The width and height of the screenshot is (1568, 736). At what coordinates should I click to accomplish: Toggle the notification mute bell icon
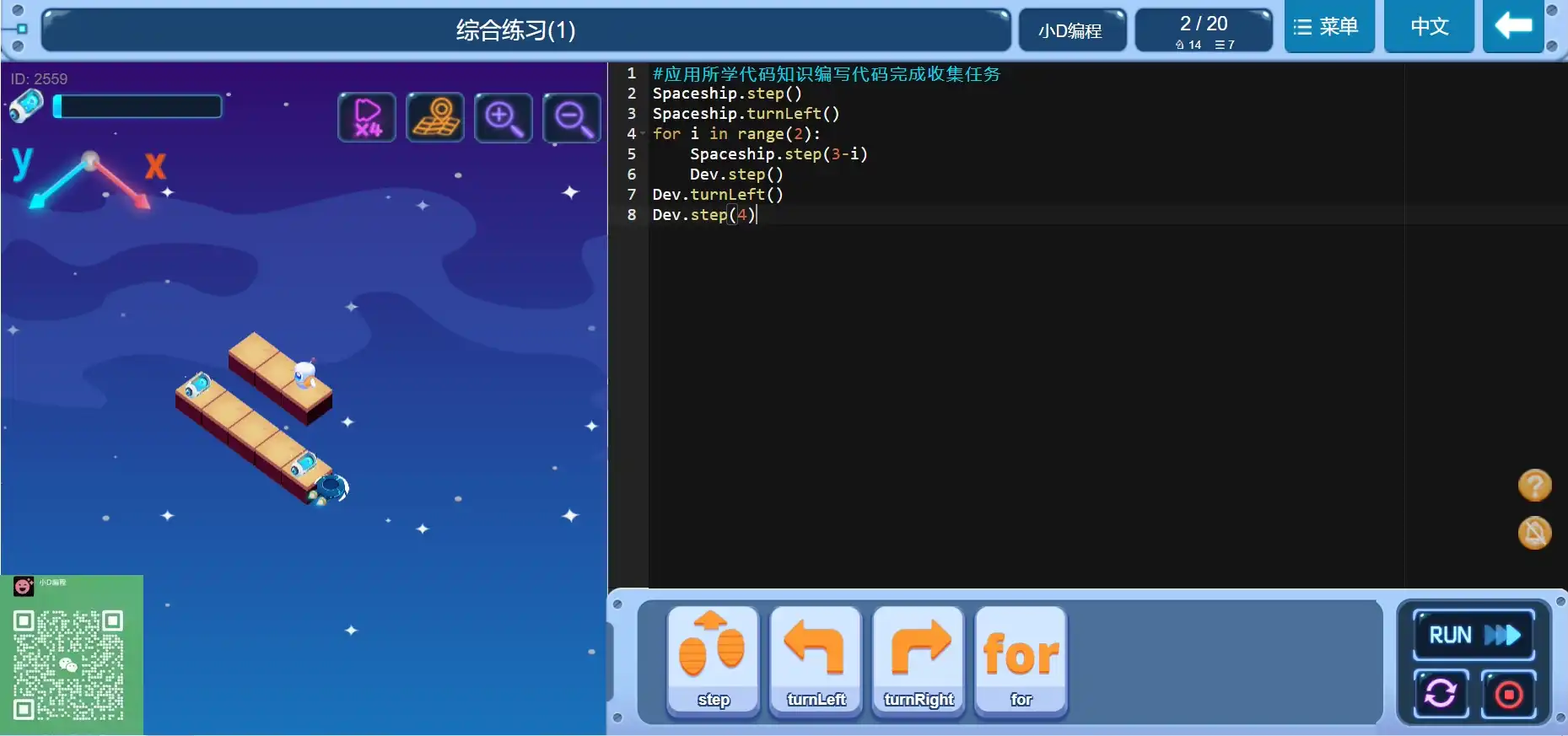coord(1534,533)
